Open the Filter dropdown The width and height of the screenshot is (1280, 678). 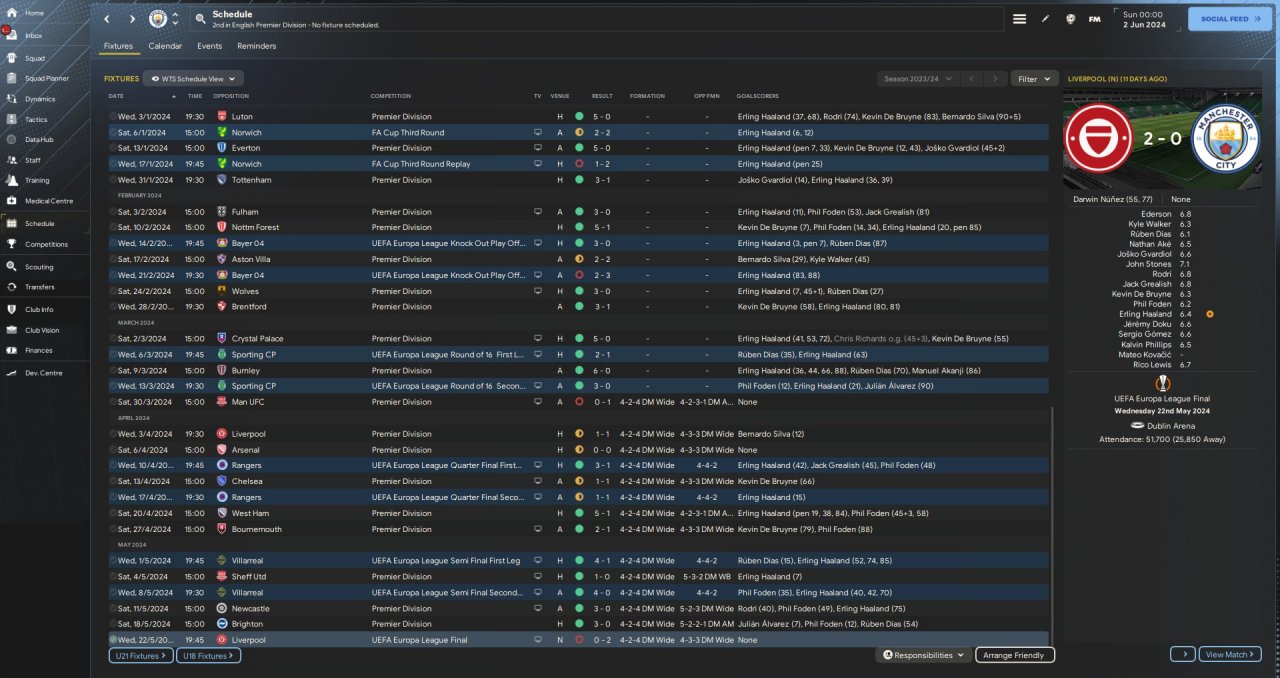coord(1034,78)
